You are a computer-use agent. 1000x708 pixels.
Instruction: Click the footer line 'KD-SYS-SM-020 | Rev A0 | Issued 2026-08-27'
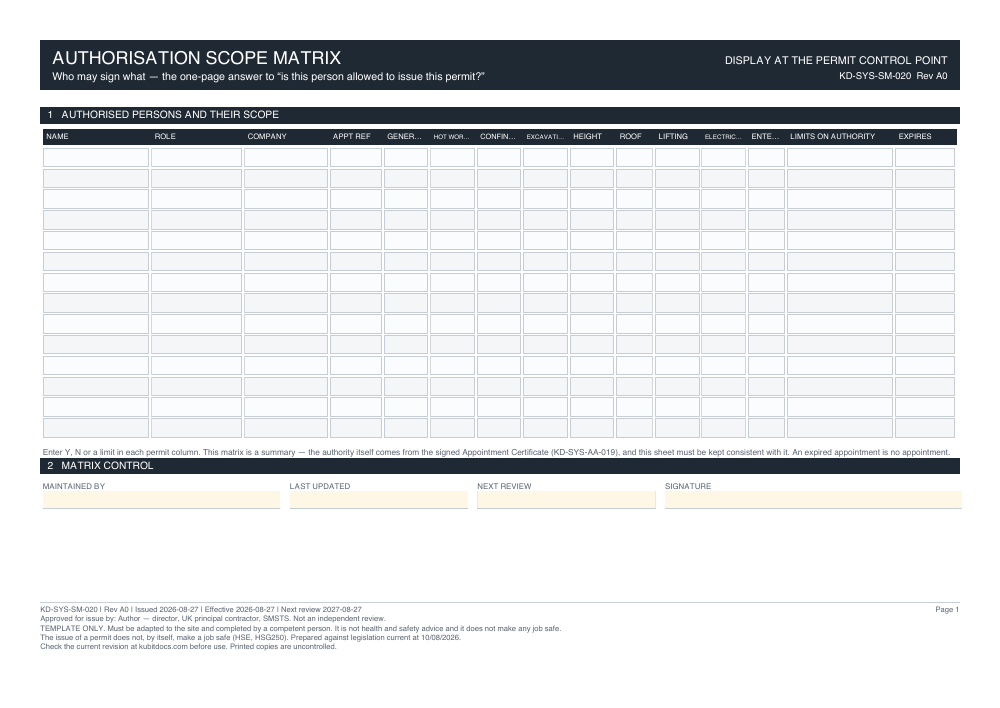pyautogui.click(x=201, y=610)
